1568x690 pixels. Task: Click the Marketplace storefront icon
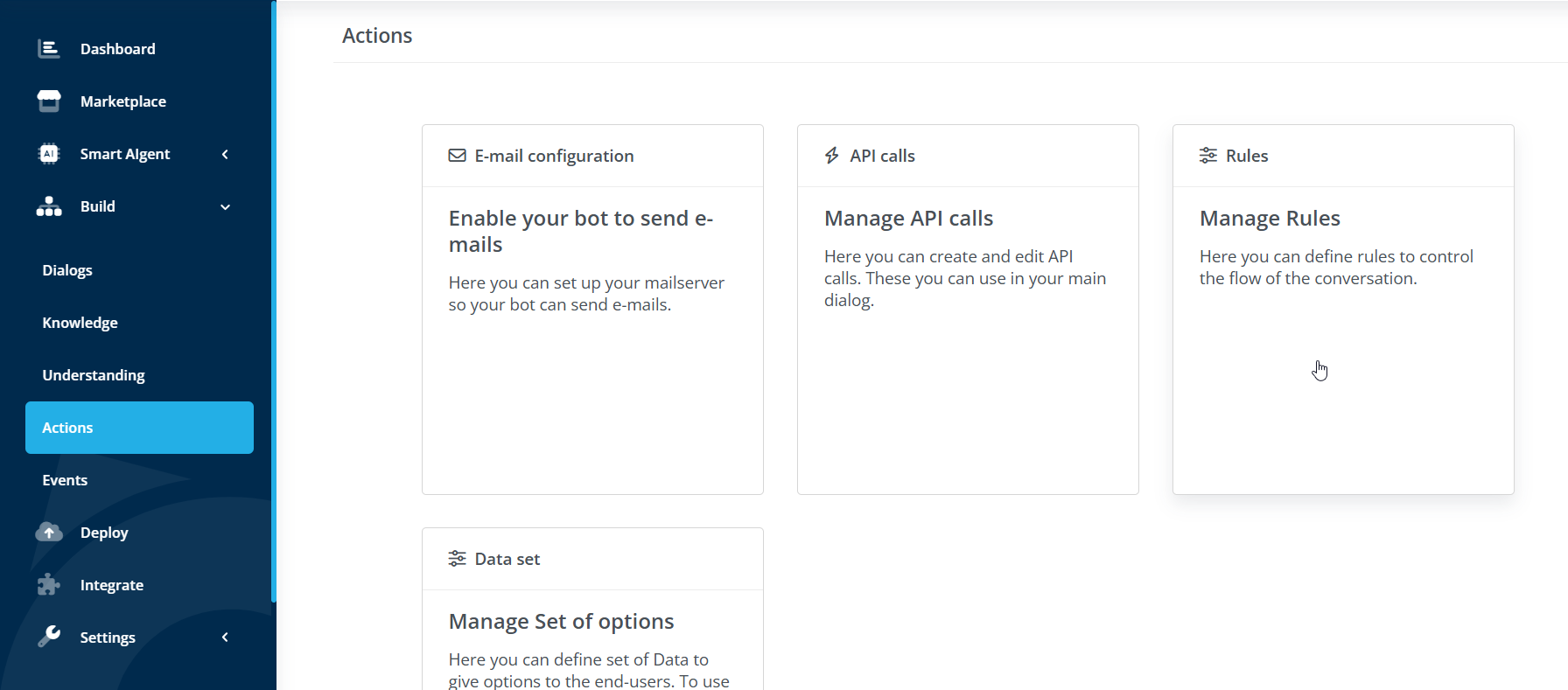tap(49, 101)
